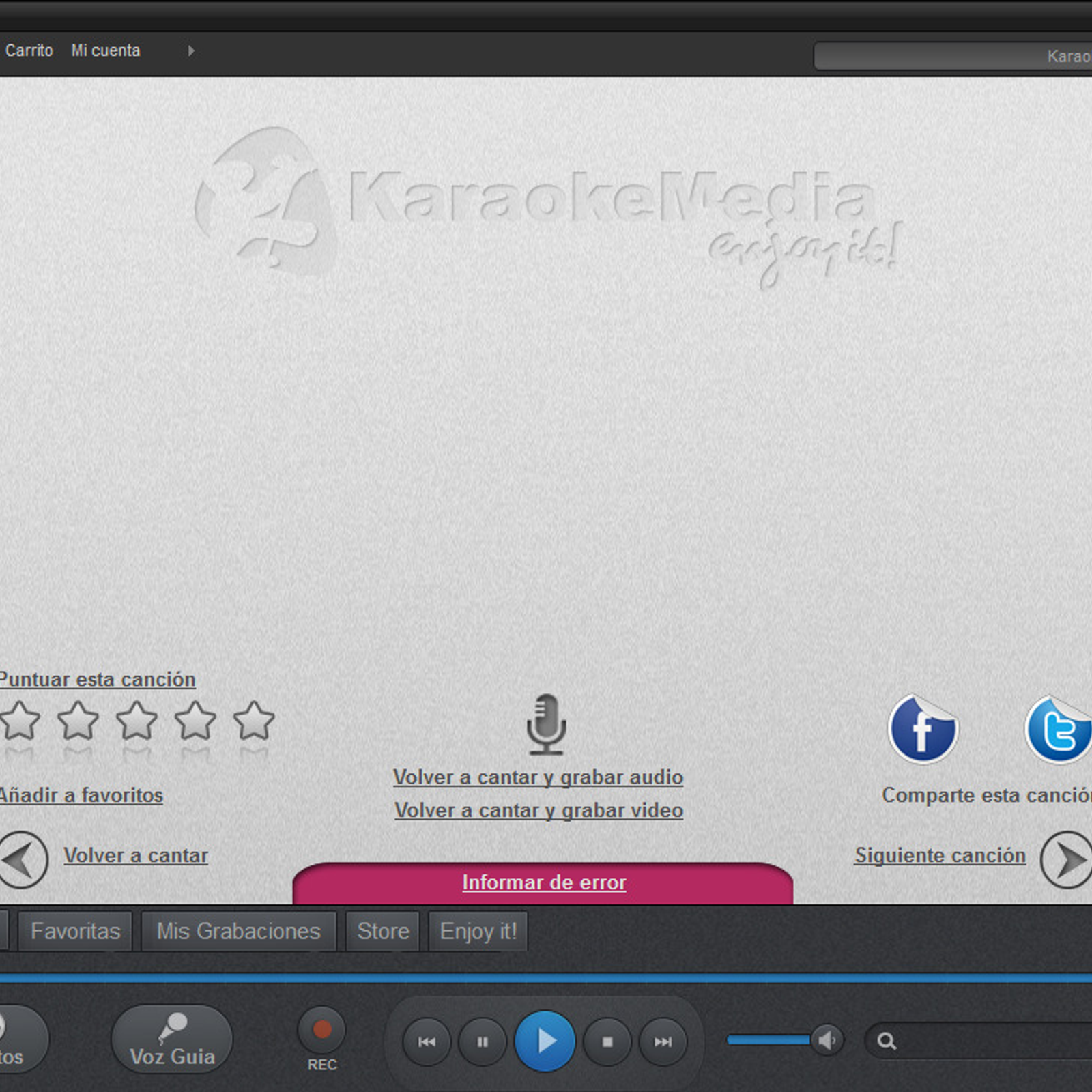Adjust the blue volume slider
The width and height of the screenshot is (1092, 1092).
(769, 1040)
